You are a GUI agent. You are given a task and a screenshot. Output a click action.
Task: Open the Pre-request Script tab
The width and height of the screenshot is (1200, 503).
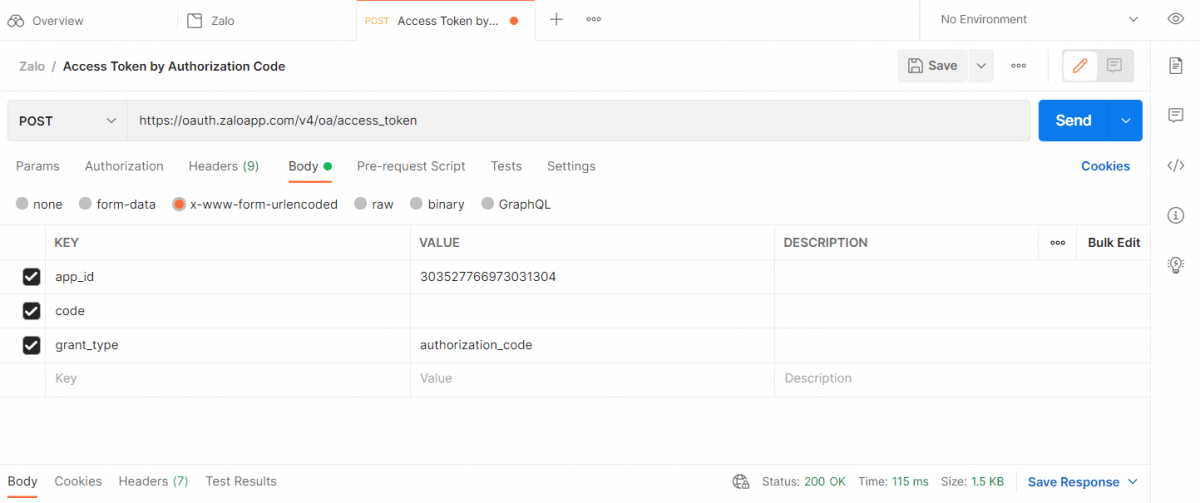411,166
